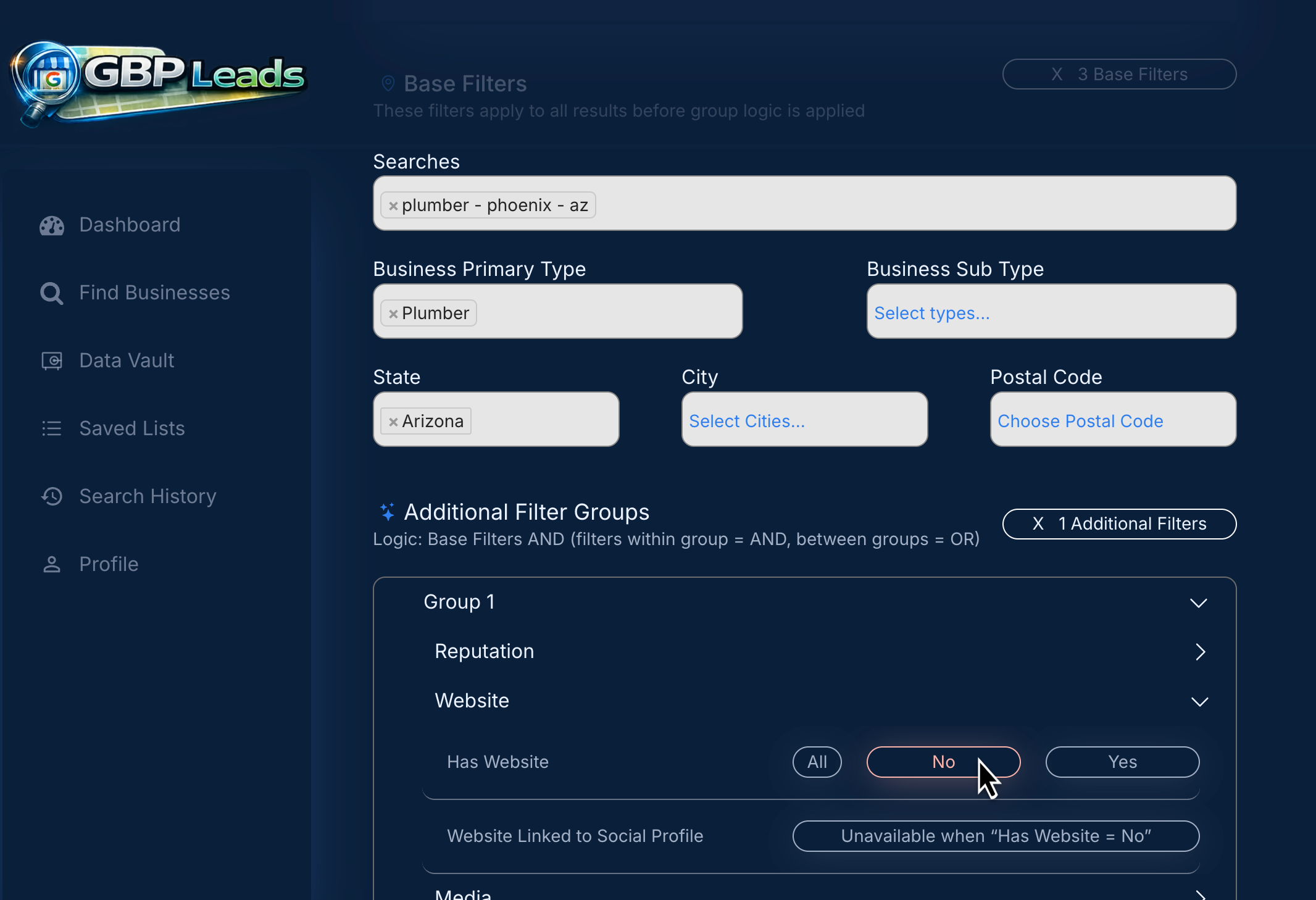Click the Business Primary Type field
1316x900 pixels.
(557, 311)
